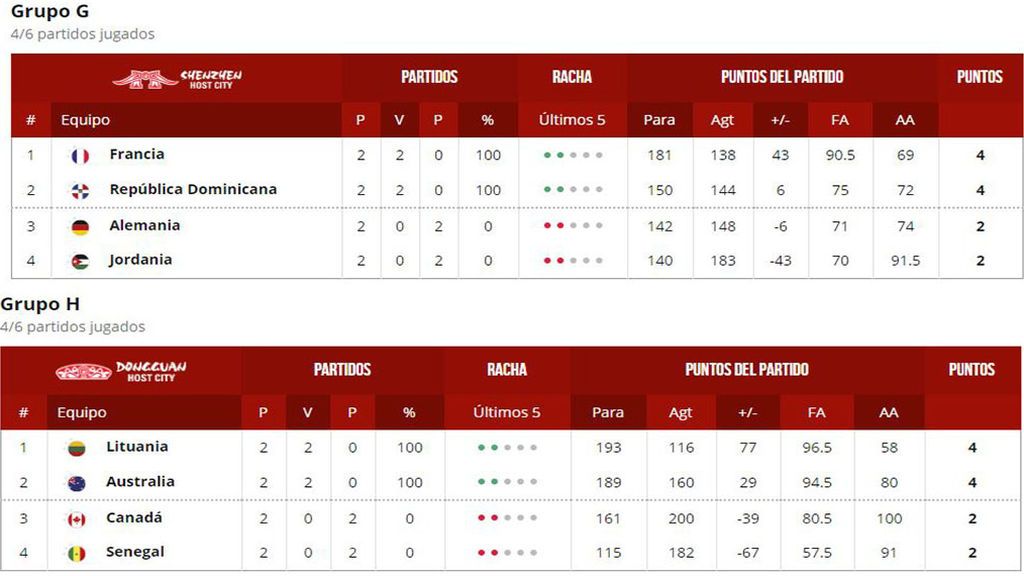Click Grupo G Equipo column header
The width and height of the screenshot is (1024, 576).
(x=85, y=120)
